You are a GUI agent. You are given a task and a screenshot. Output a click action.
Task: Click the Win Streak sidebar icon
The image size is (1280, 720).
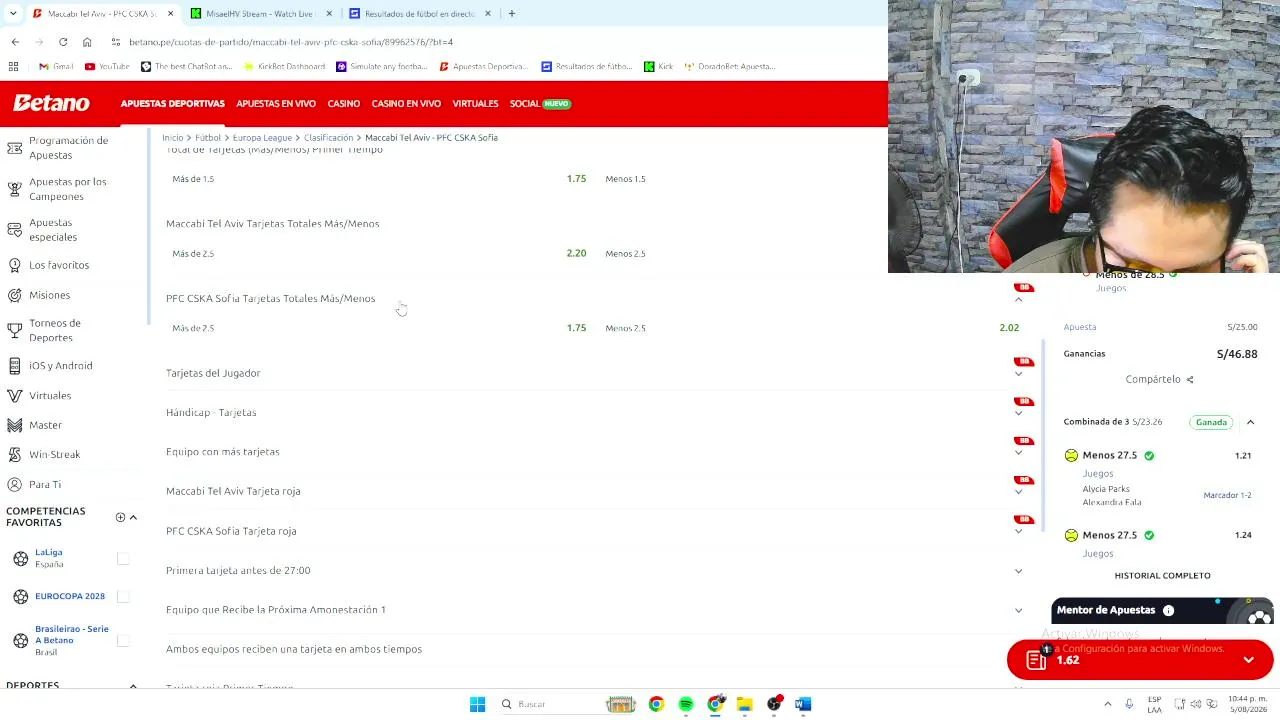(14, 454)
